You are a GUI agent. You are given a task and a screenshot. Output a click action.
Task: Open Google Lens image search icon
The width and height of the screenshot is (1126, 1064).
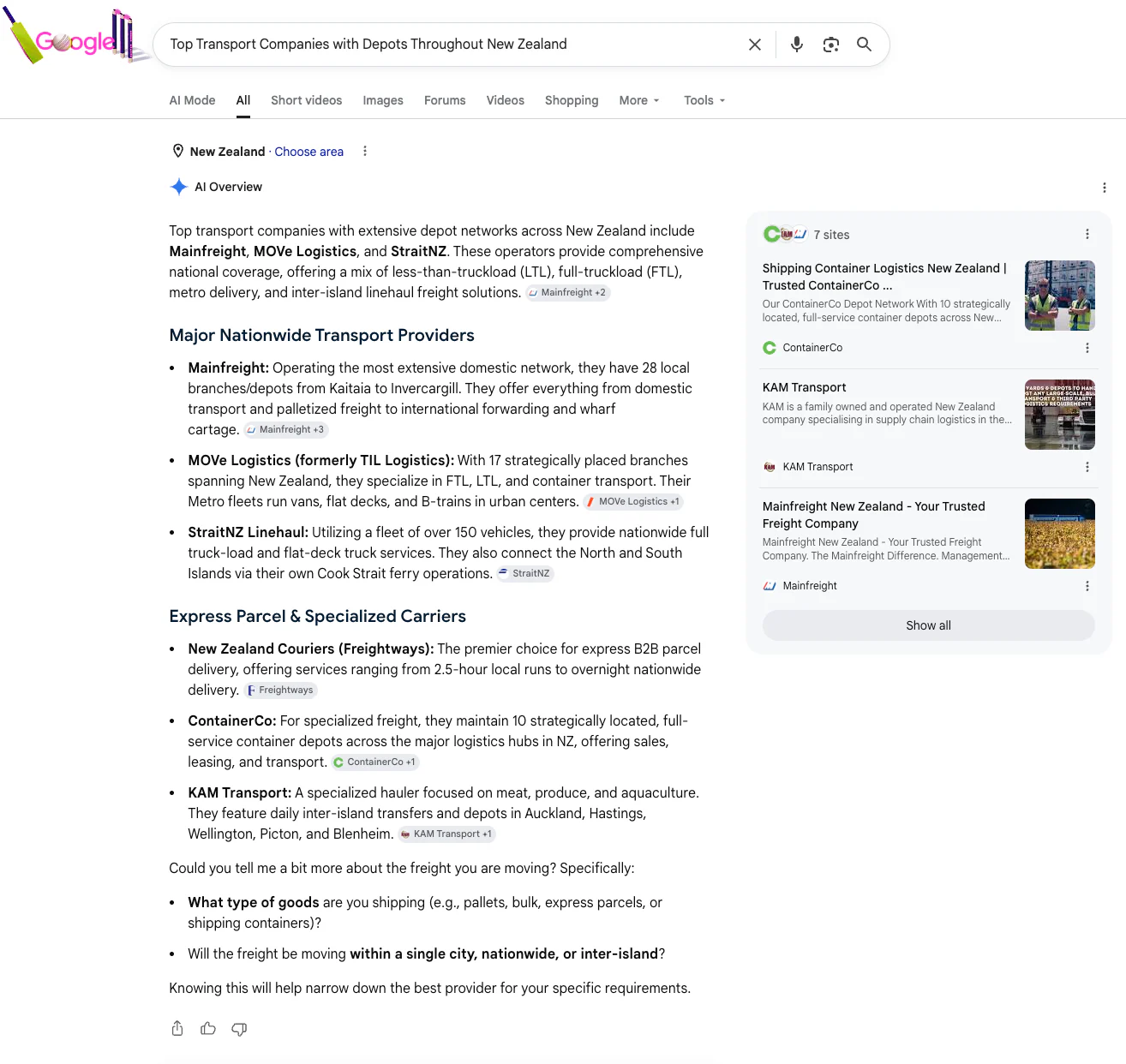(x=831, y=45)
